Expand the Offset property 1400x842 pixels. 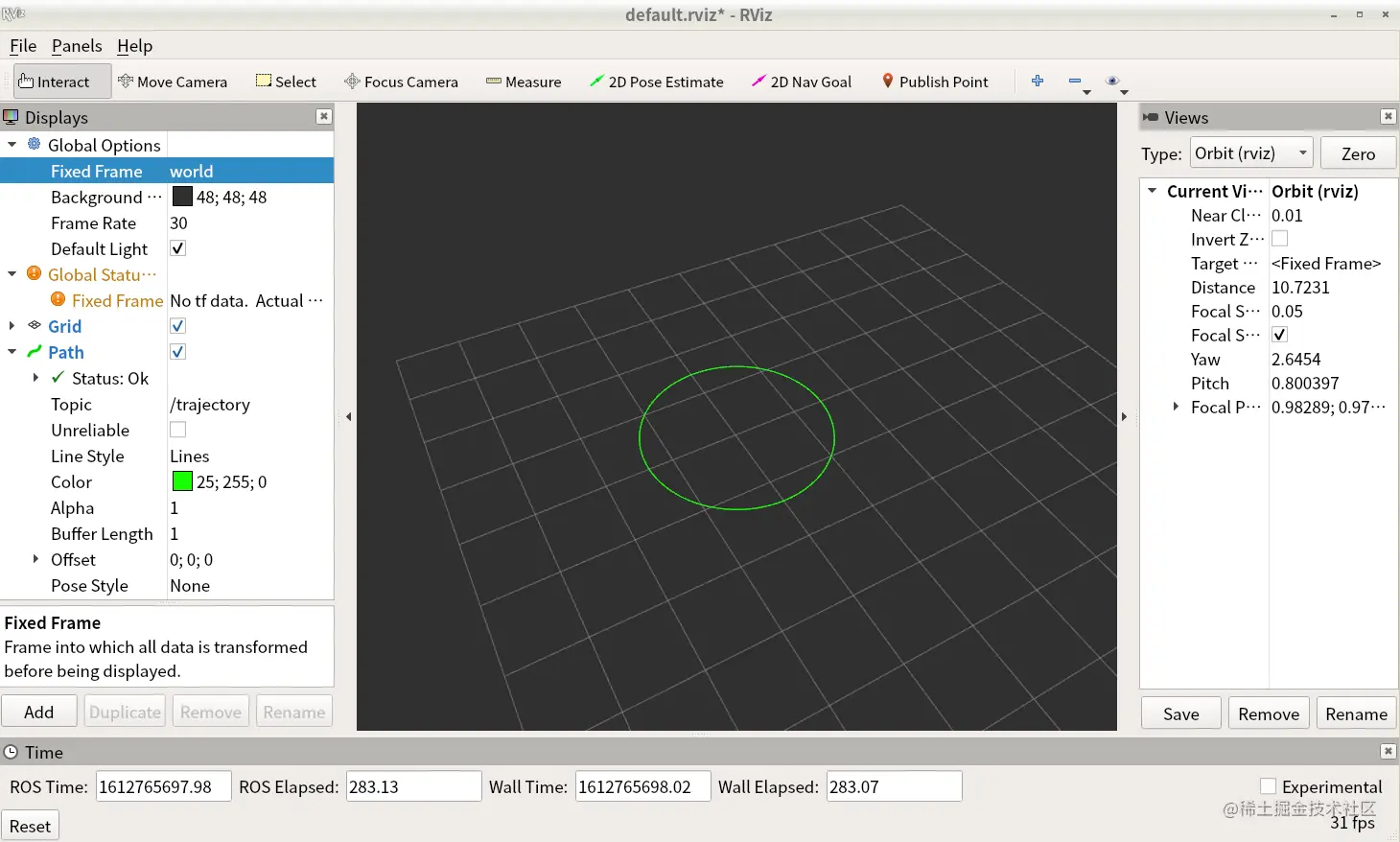[x=35, y=559]
